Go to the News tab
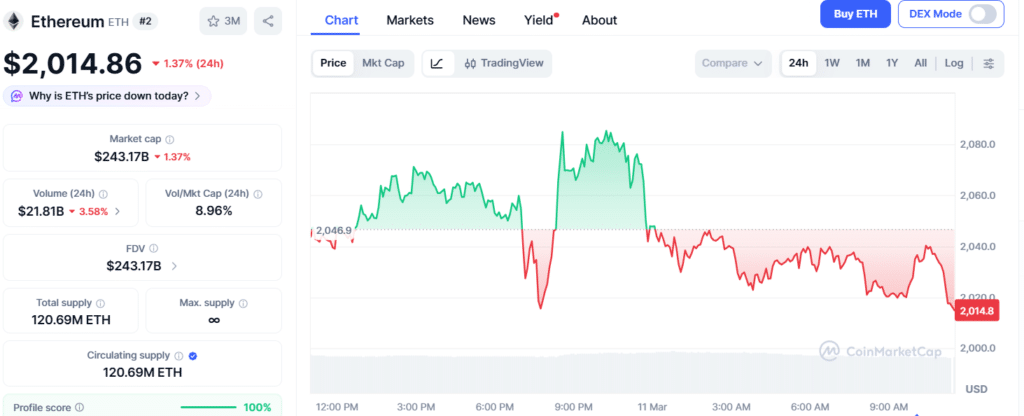1024x416 pixels. pyautogui.click(x=479, y=20)
